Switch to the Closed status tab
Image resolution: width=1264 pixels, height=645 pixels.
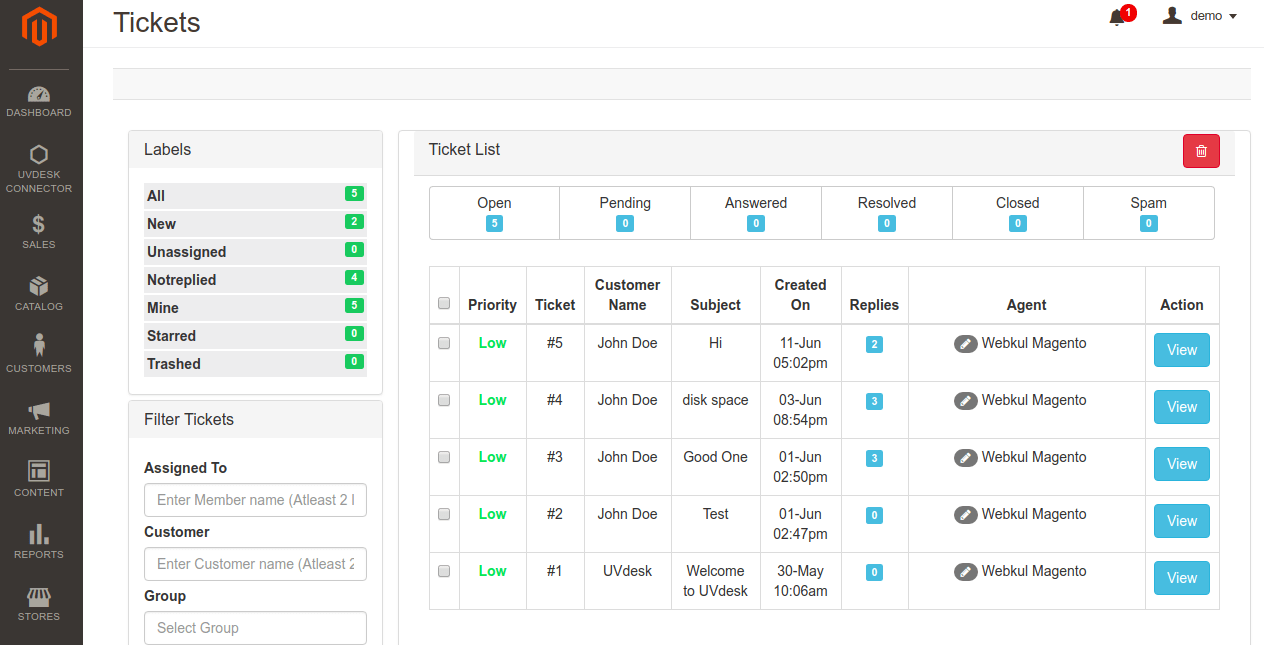click(x=1018, y=213)
